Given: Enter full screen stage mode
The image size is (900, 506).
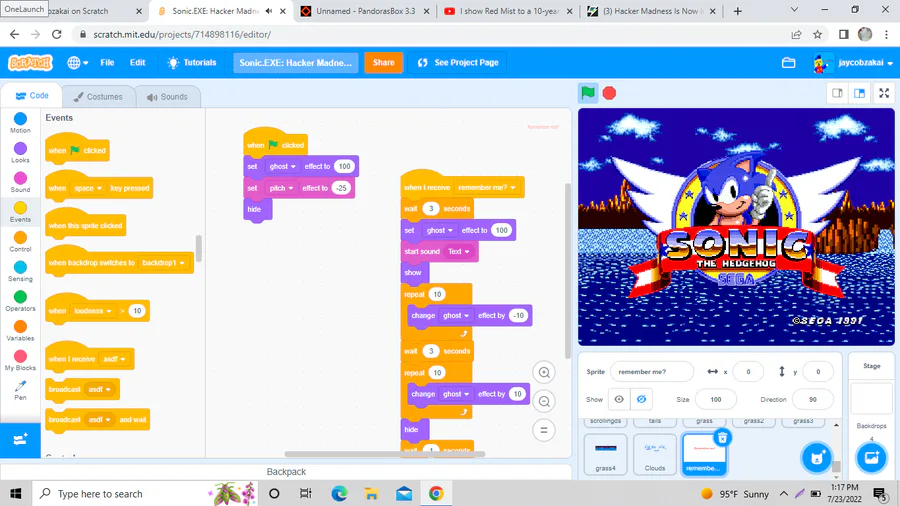Looking at the screenshot, I should point(884,93).
